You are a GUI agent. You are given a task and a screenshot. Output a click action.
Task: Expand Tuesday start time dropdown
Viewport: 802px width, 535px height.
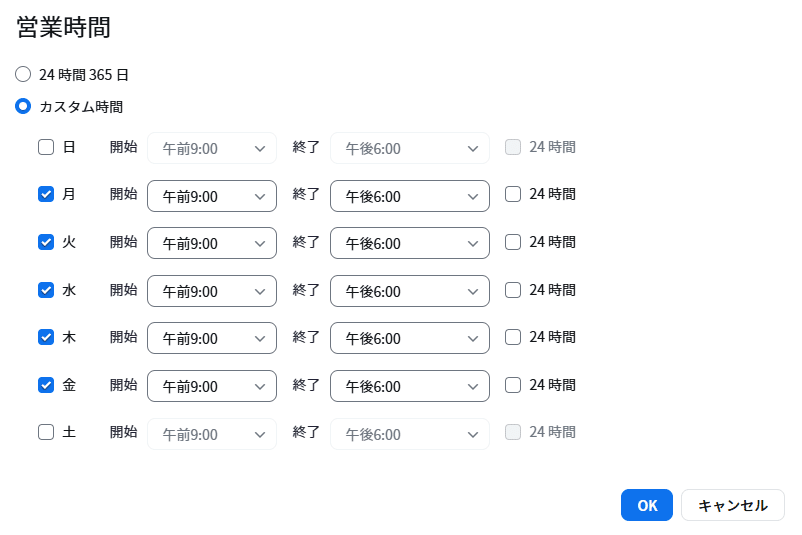pos(212,243)
